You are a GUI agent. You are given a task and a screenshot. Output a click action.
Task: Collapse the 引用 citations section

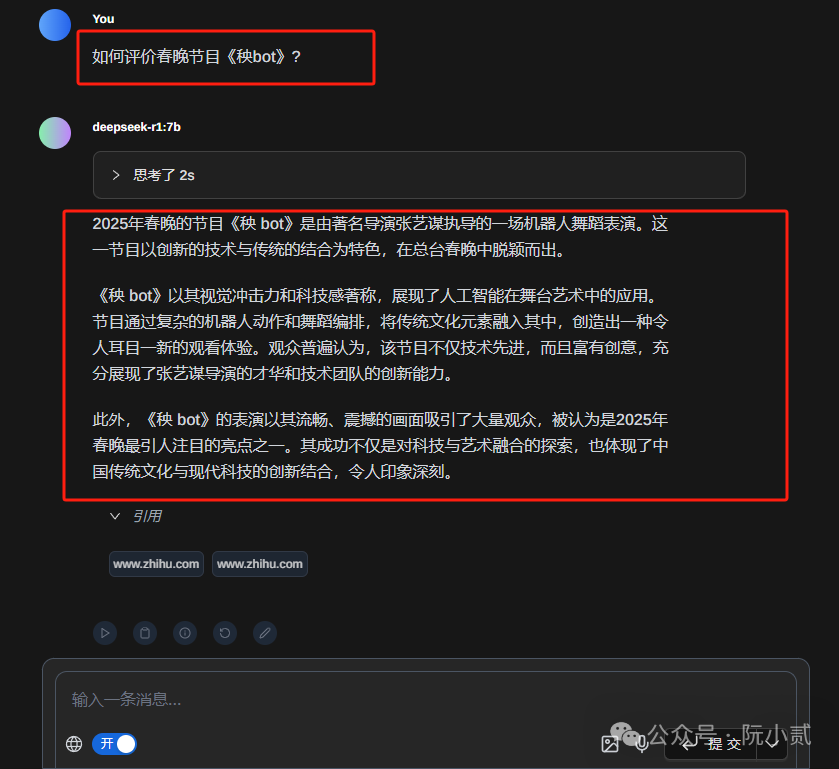tap(136, 516)
